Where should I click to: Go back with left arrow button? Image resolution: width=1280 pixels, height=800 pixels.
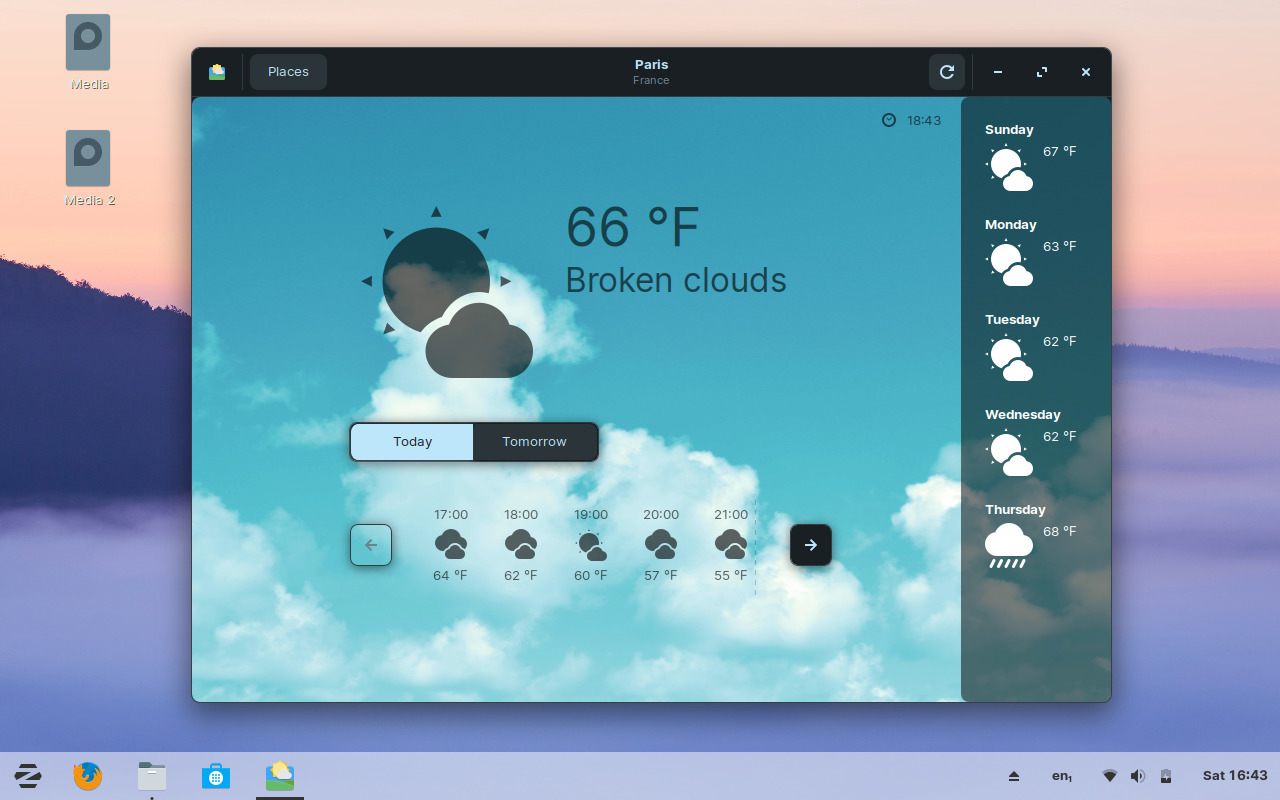371,545
